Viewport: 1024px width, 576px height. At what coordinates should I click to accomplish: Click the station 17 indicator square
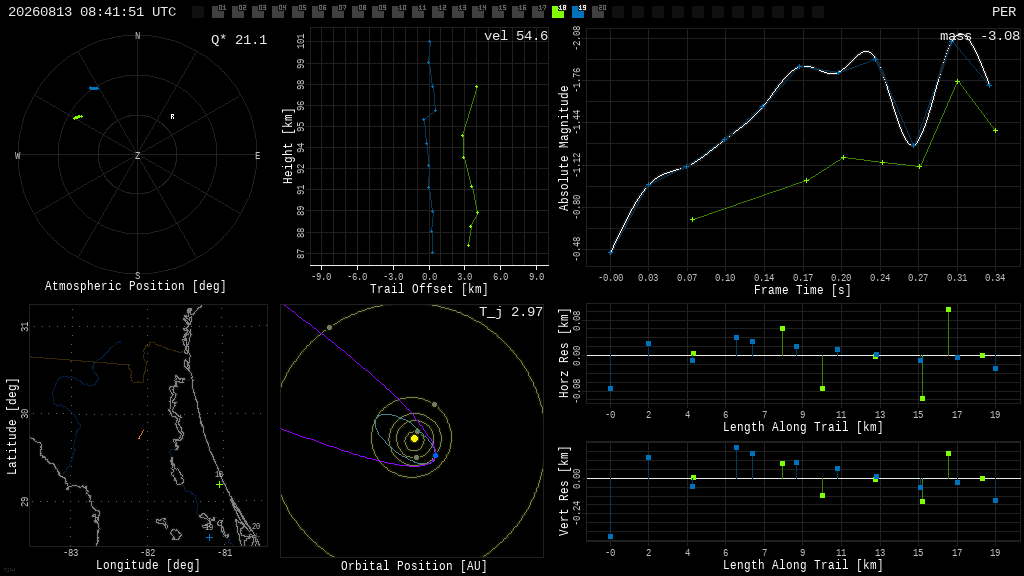pos(538,12)
